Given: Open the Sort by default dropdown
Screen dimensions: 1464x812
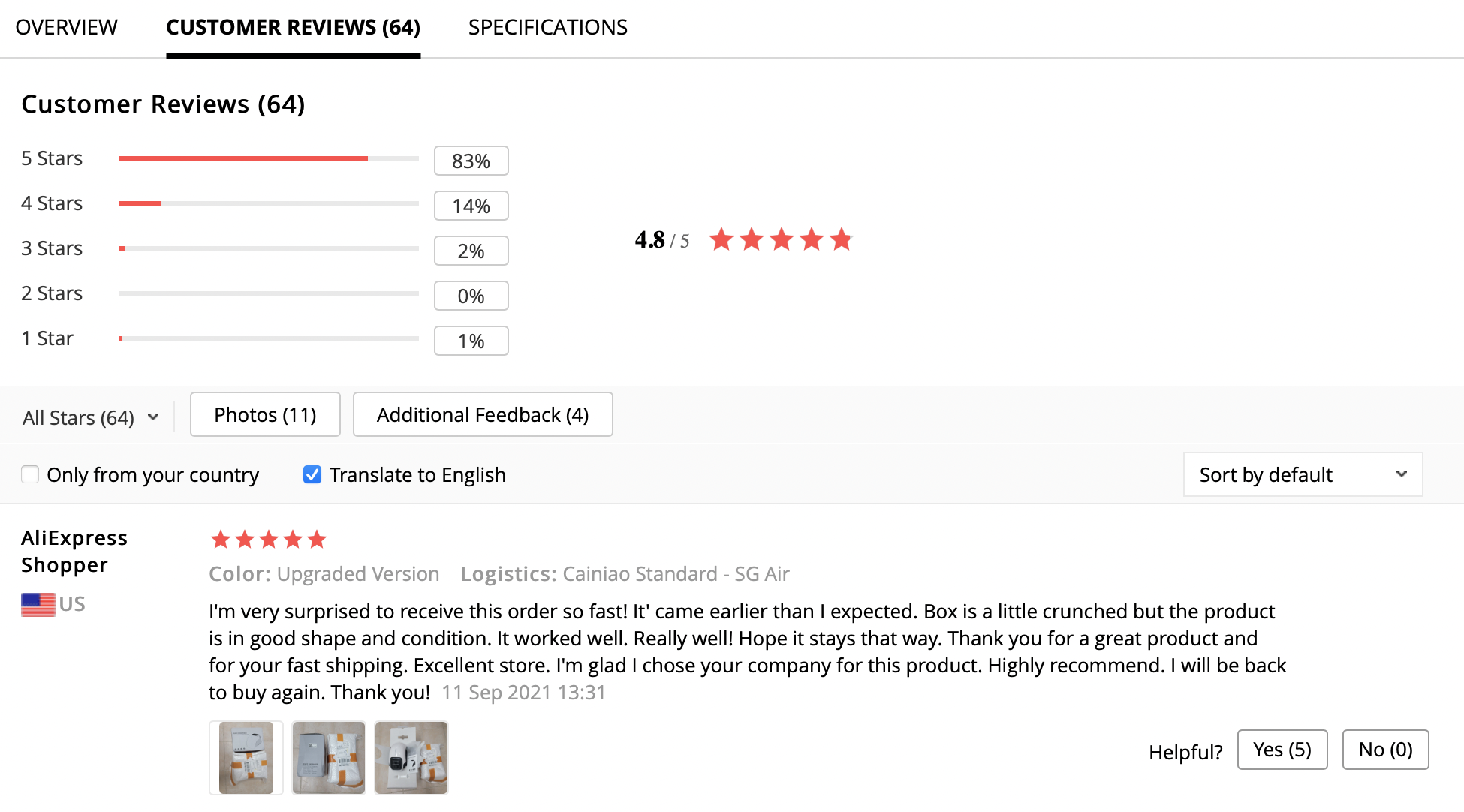Looking at the screenshot, I should (1303, 474).
